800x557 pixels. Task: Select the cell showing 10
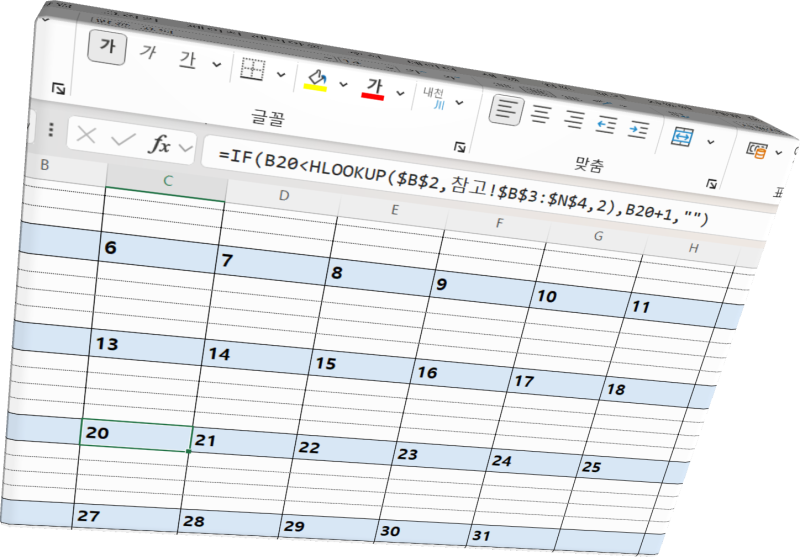coord(584,300)
